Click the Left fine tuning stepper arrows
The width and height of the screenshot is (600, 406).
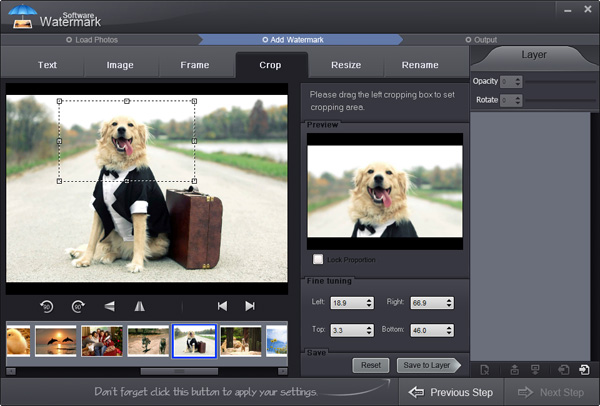[369, 303]
